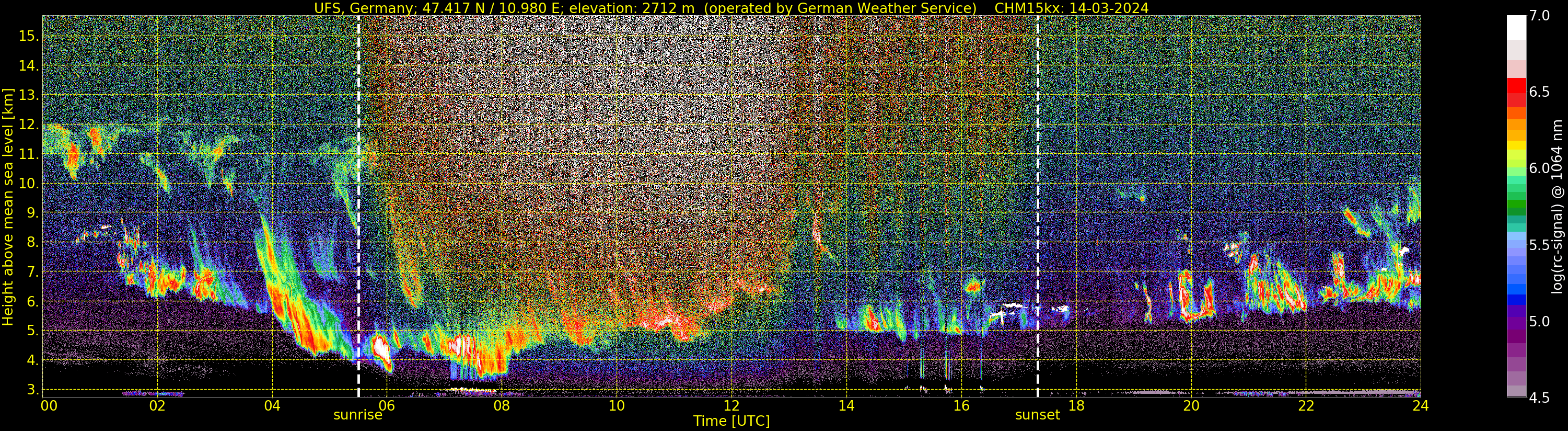
Task: Click the 14. height axis tick label
Action: [x=29, y=66]
